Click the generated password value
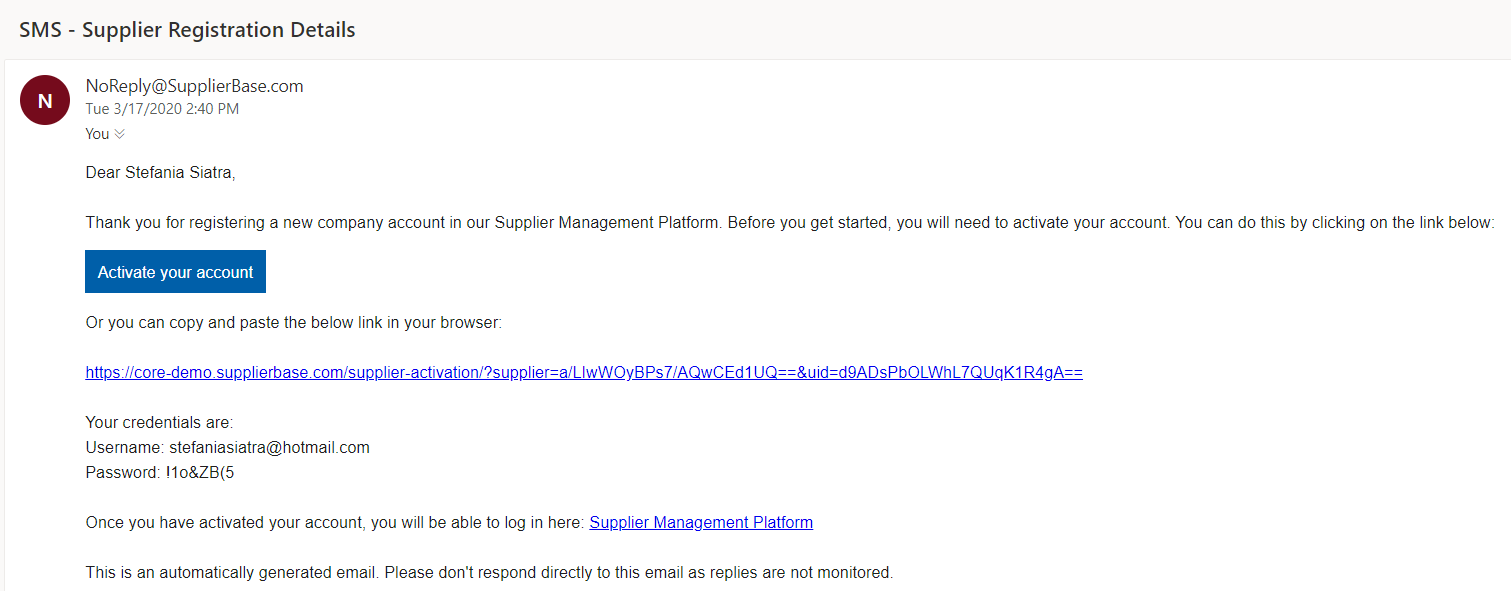1511x591 pixels. (x=199, y=472)
